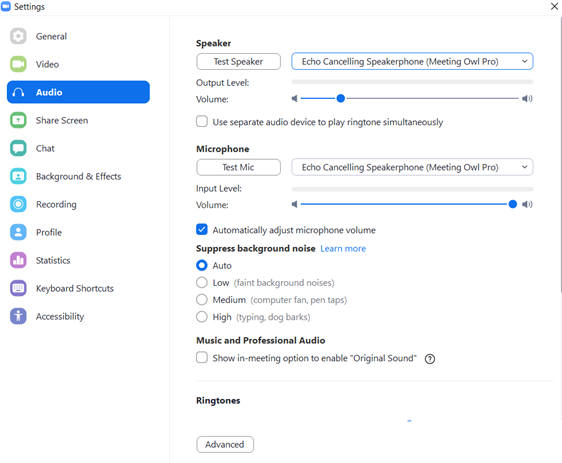Select the Recording circle icon
Screen dimensions: 562x463
(18, 204)
